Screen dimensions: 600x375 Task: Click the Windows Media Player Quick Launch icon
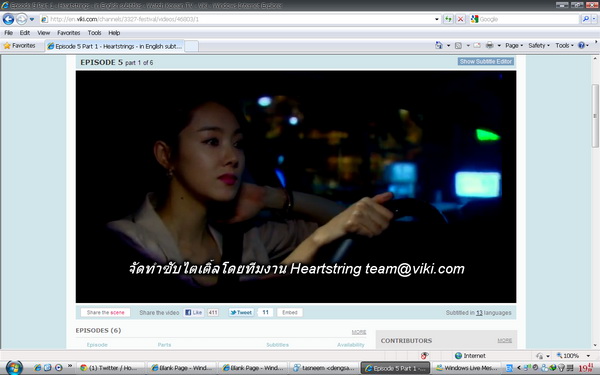tap(58, 368)
